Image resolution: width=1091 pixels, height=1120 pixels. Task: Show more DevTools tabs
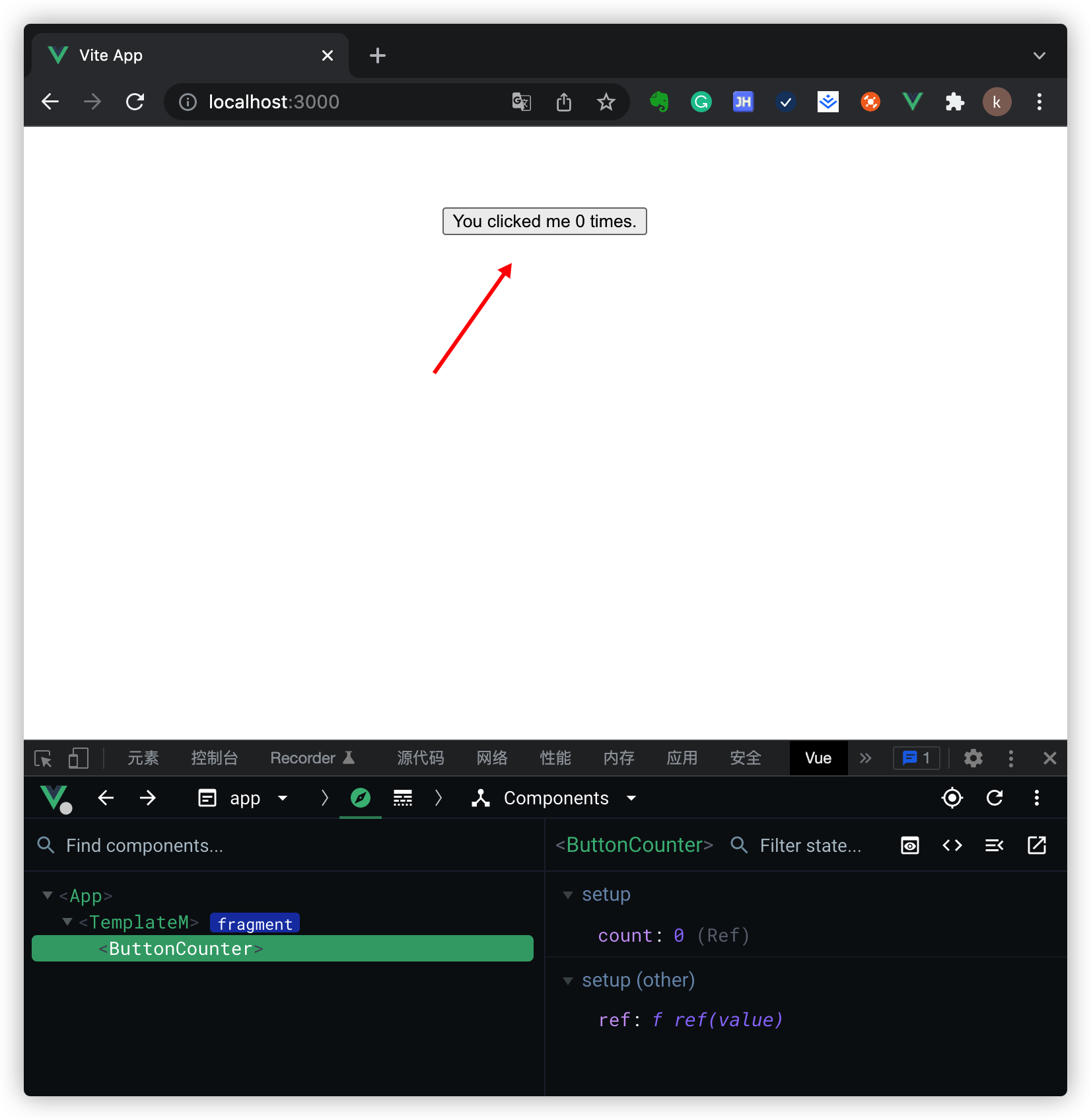[x=865, y=758]
